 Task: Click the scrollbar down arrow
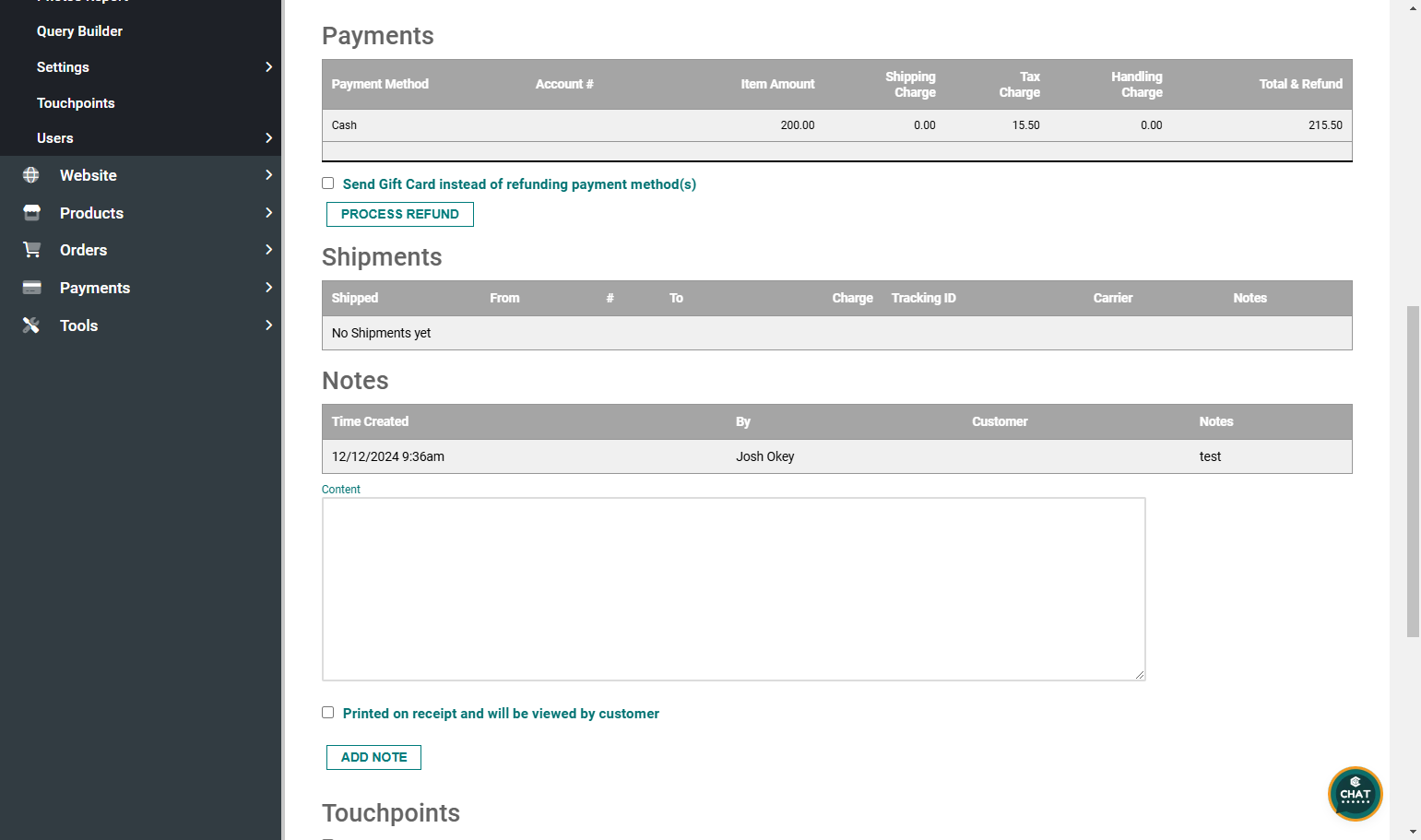[1413, 832]
